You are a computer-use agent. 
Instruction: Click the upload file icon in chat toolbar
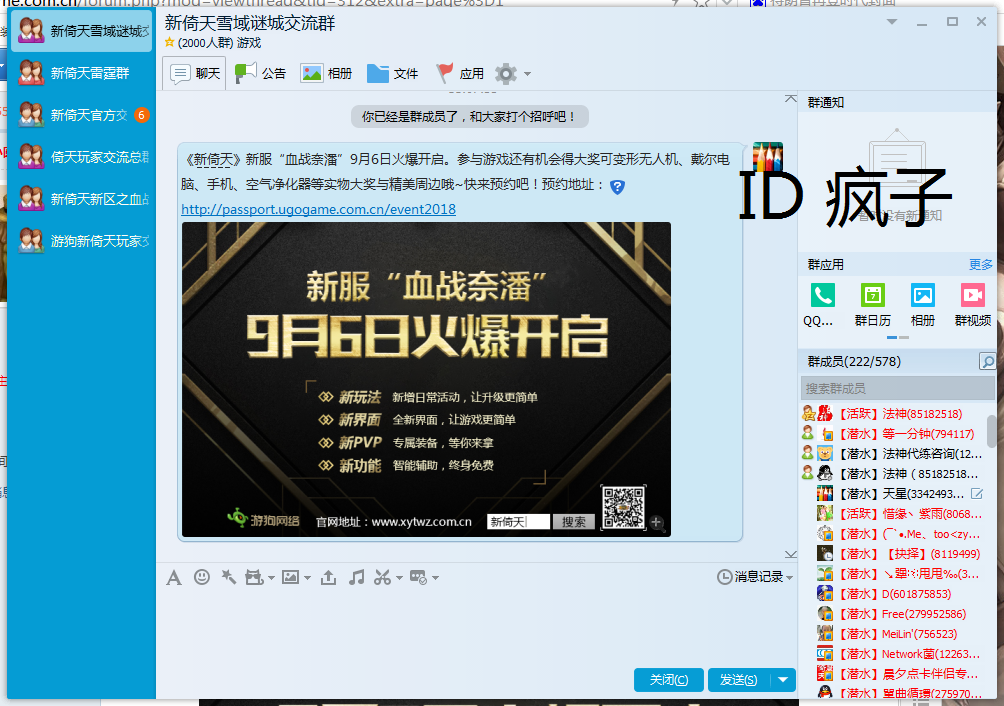(x=328, y=577)
